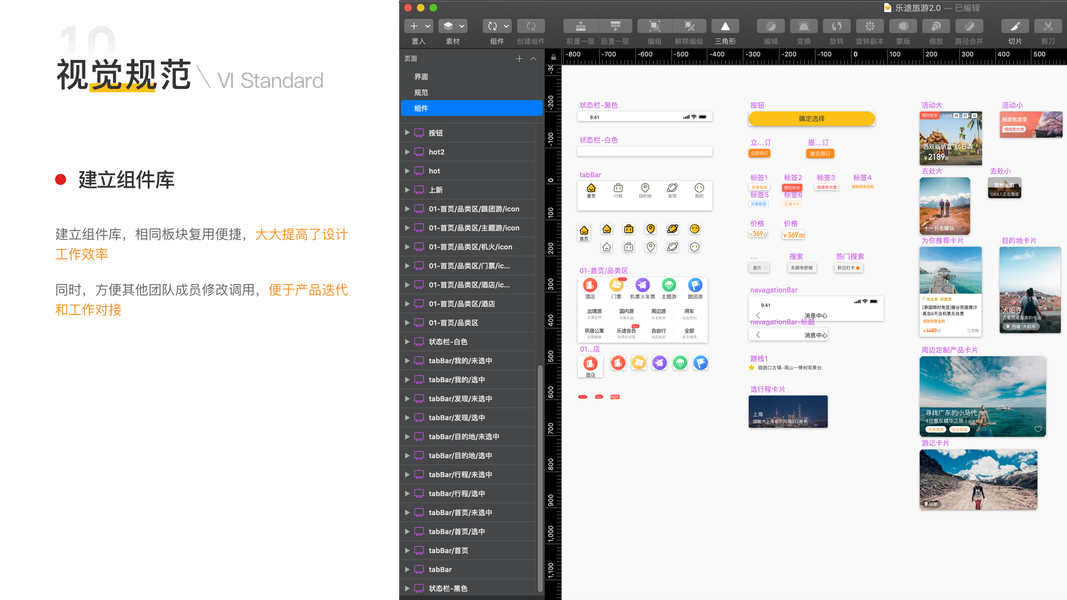Viewport: 1067px width, 600px height.
Task: Expand the 按钮 artboard layer
Action: tap(407, 133)
